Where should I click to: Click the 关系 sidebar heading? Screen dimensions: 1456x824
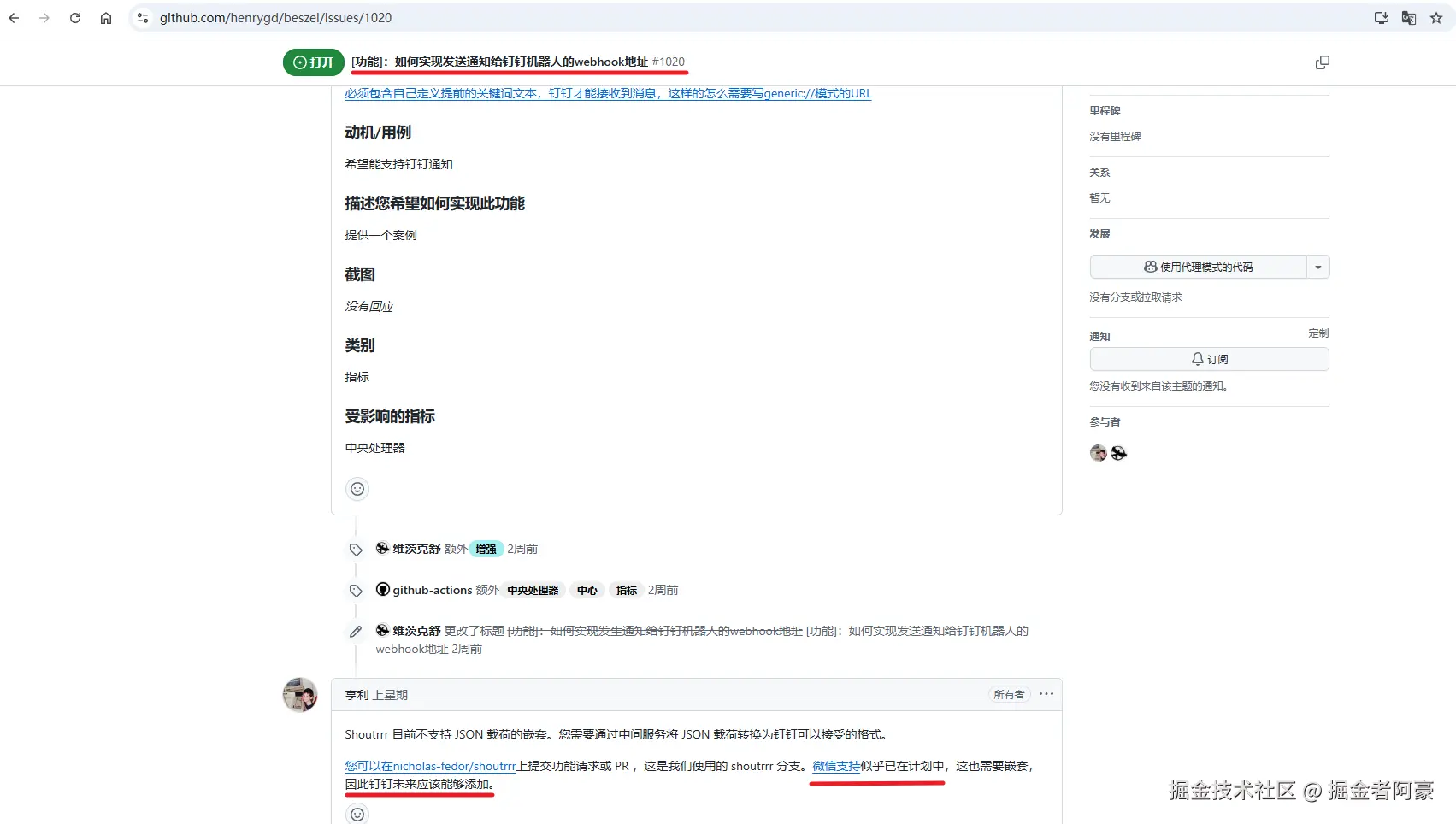coord(1099,173)
